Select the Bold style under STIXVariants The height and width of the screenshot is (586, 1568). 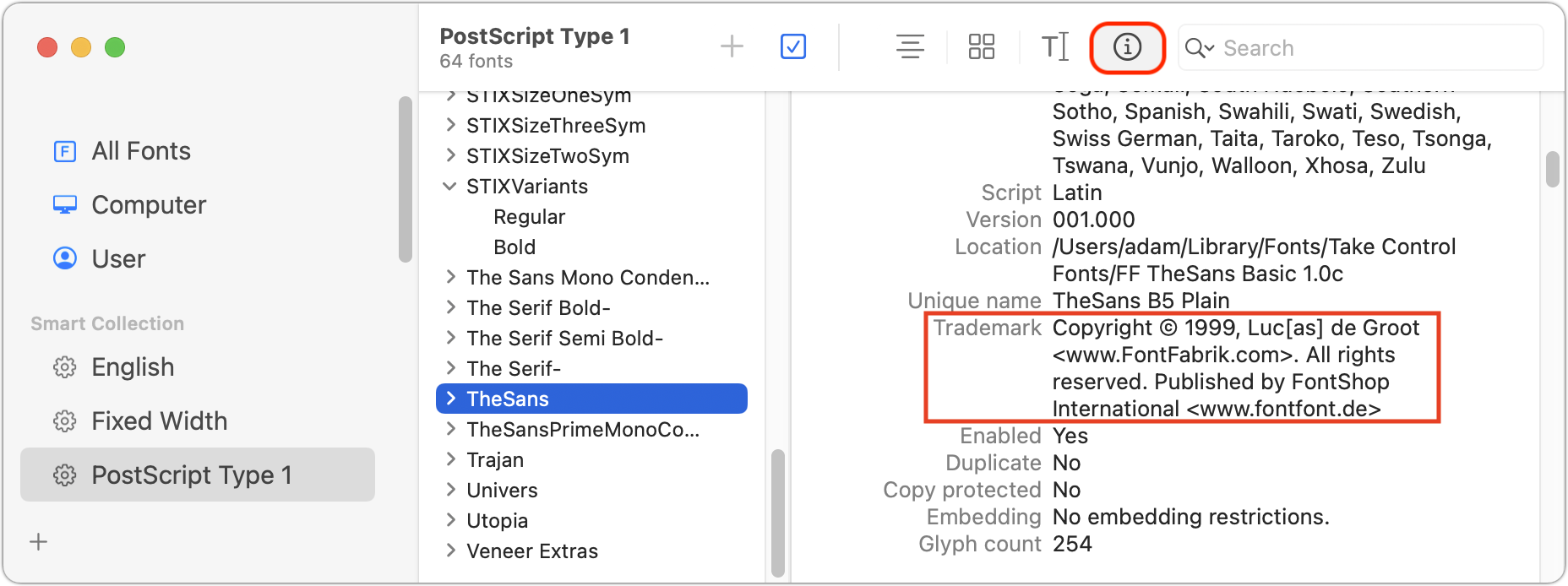pyautogui.click(x=514, y=247)
